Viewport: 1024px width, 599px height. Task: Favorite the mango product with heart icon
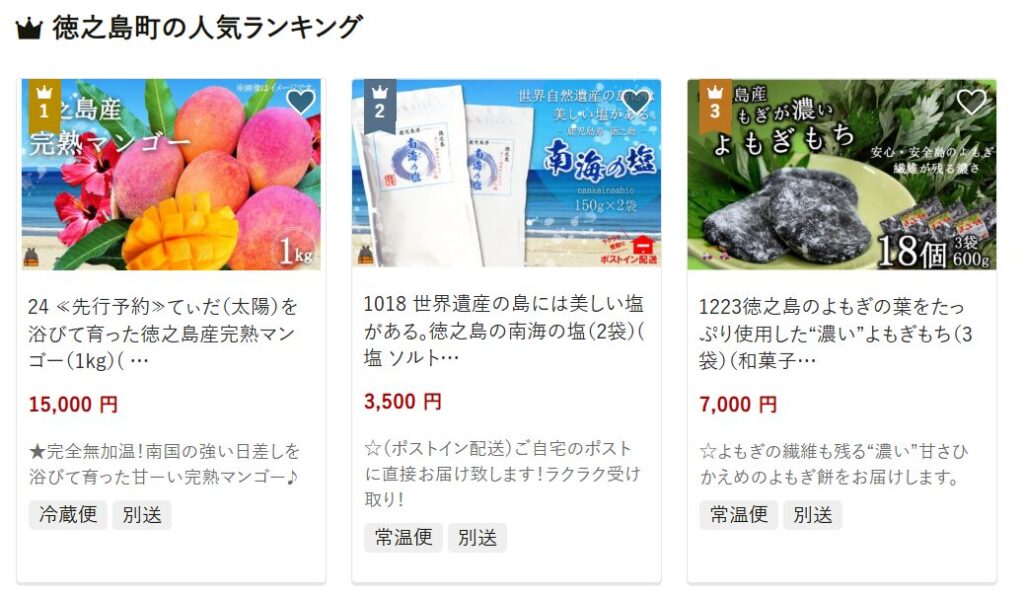[300, 102]
